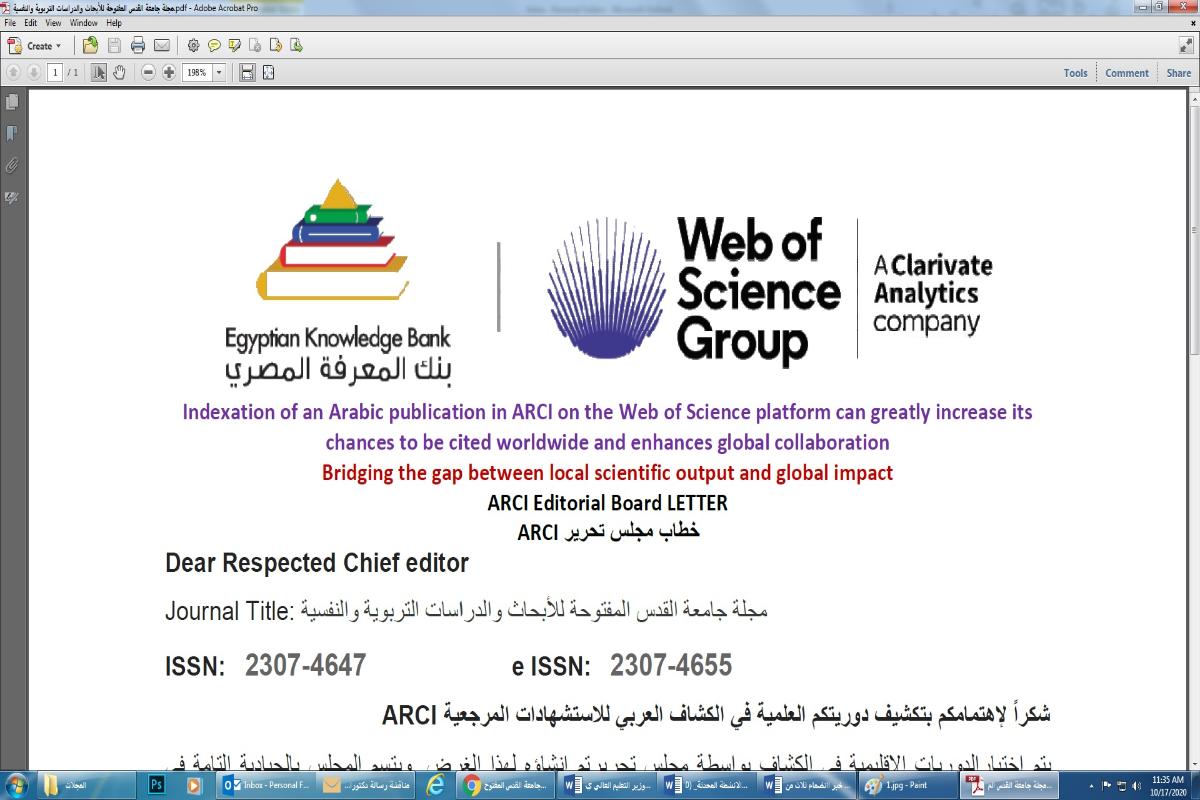The width and height of the screenshot is (1200, 800).
Task: Switch to Chrome taskbar window
Action: (x=508, y=785)
